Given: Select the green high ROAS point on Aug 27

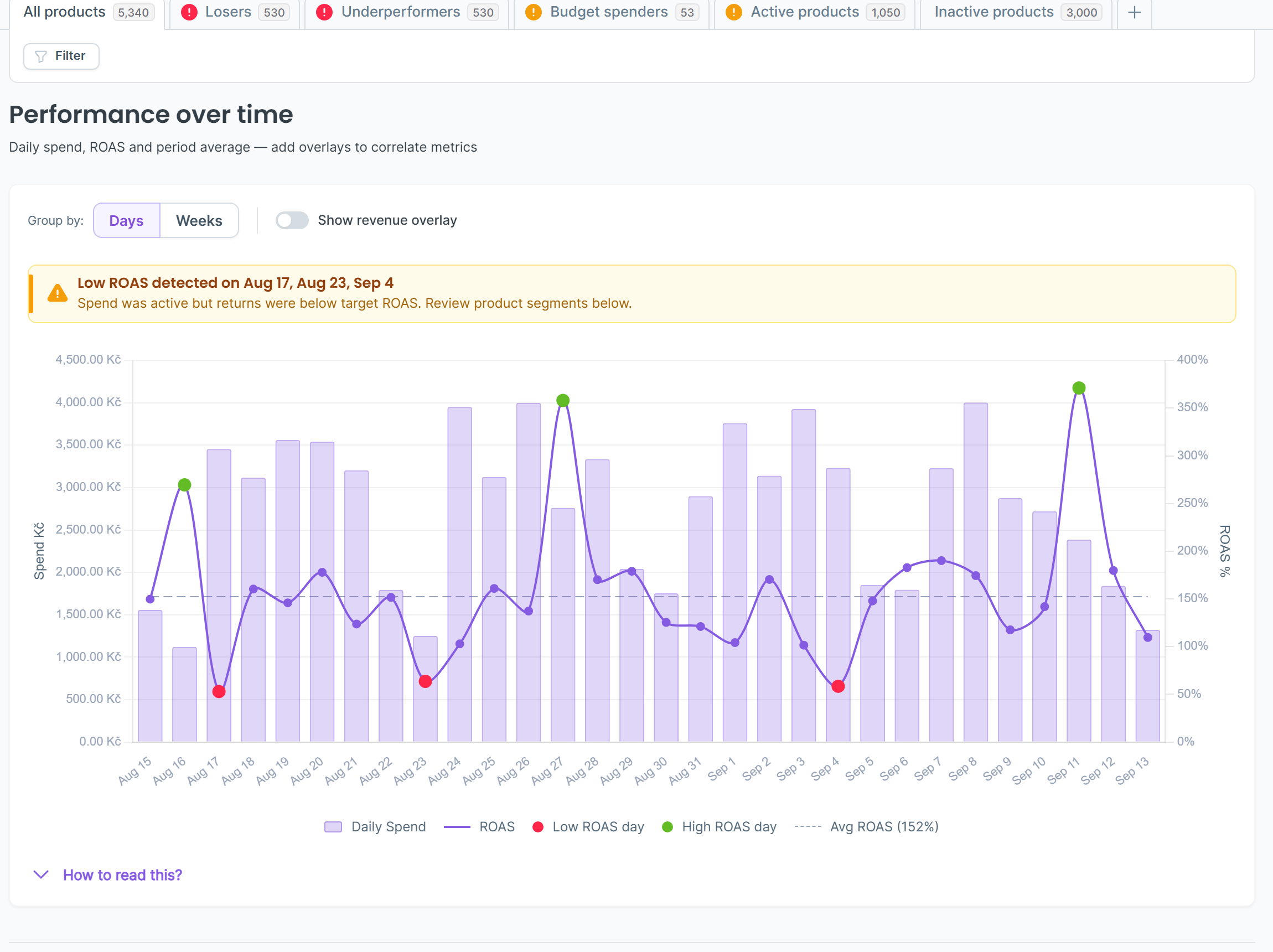Looking at the screenshot, I should tap(563, 400).
